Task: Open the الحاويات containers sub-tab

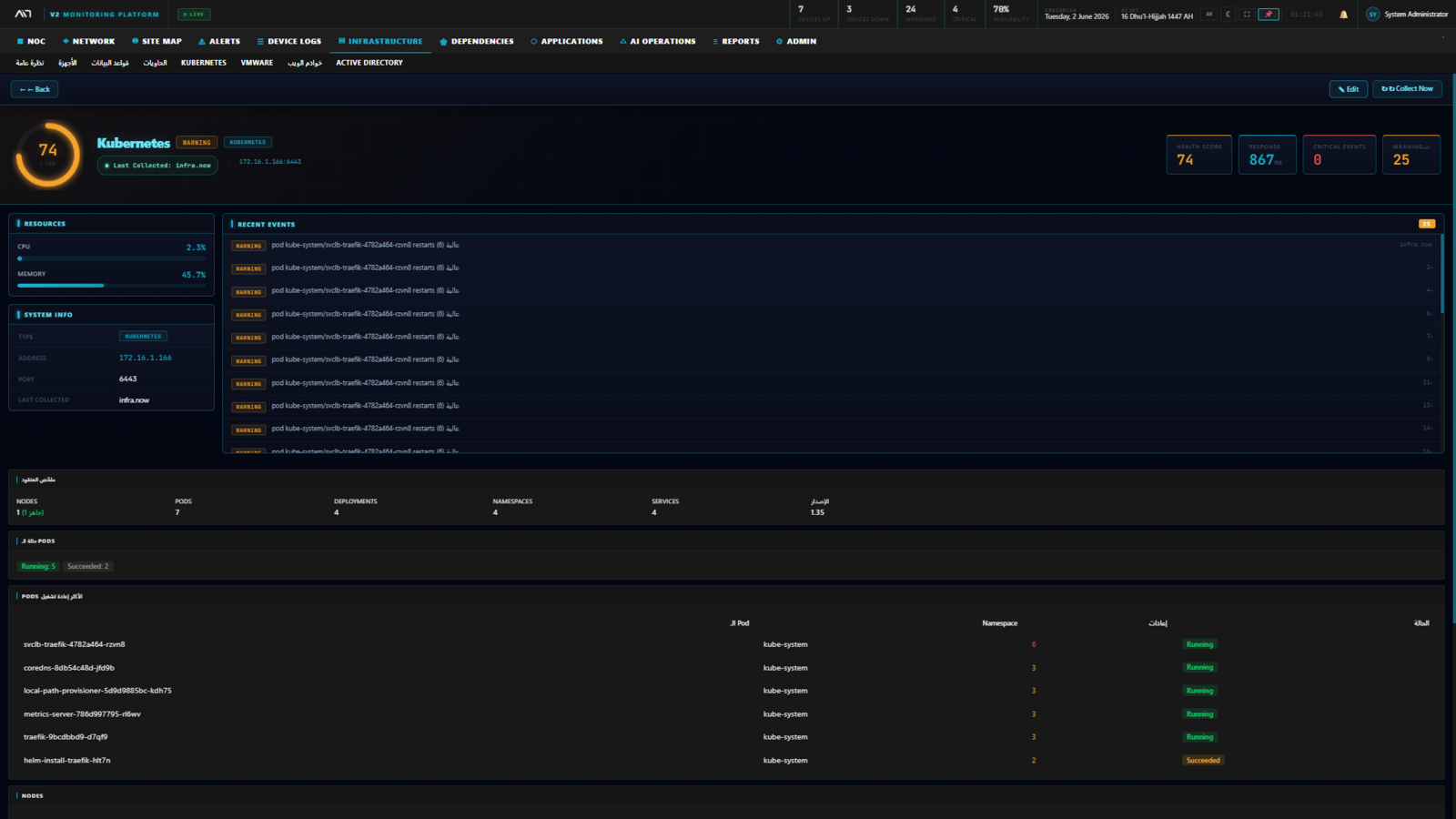Action: (155, 63)
